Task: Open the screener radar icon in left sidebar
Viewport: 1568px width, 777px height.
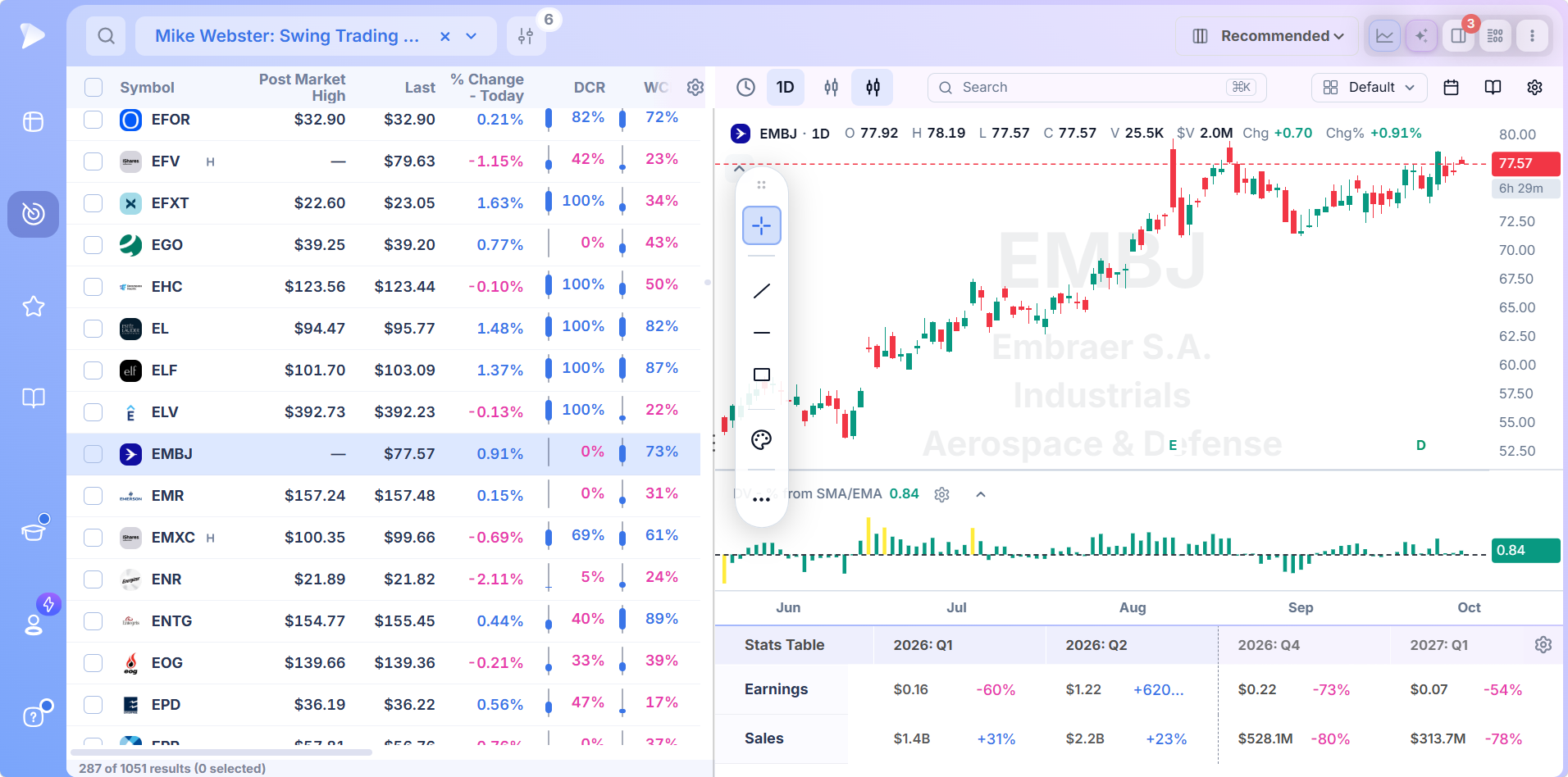Action: [x=33, y=214]
